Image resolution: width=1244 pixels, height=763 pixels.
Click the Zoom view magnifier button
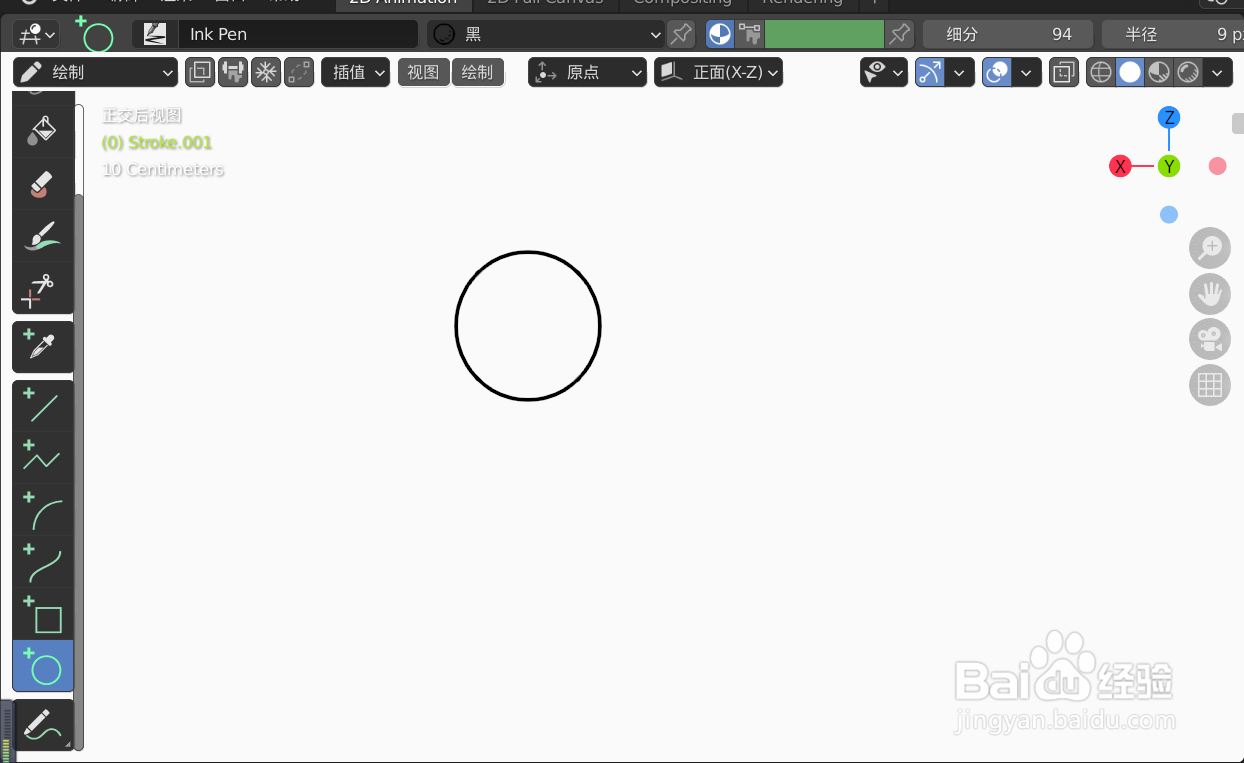[x=1210, y=247]
